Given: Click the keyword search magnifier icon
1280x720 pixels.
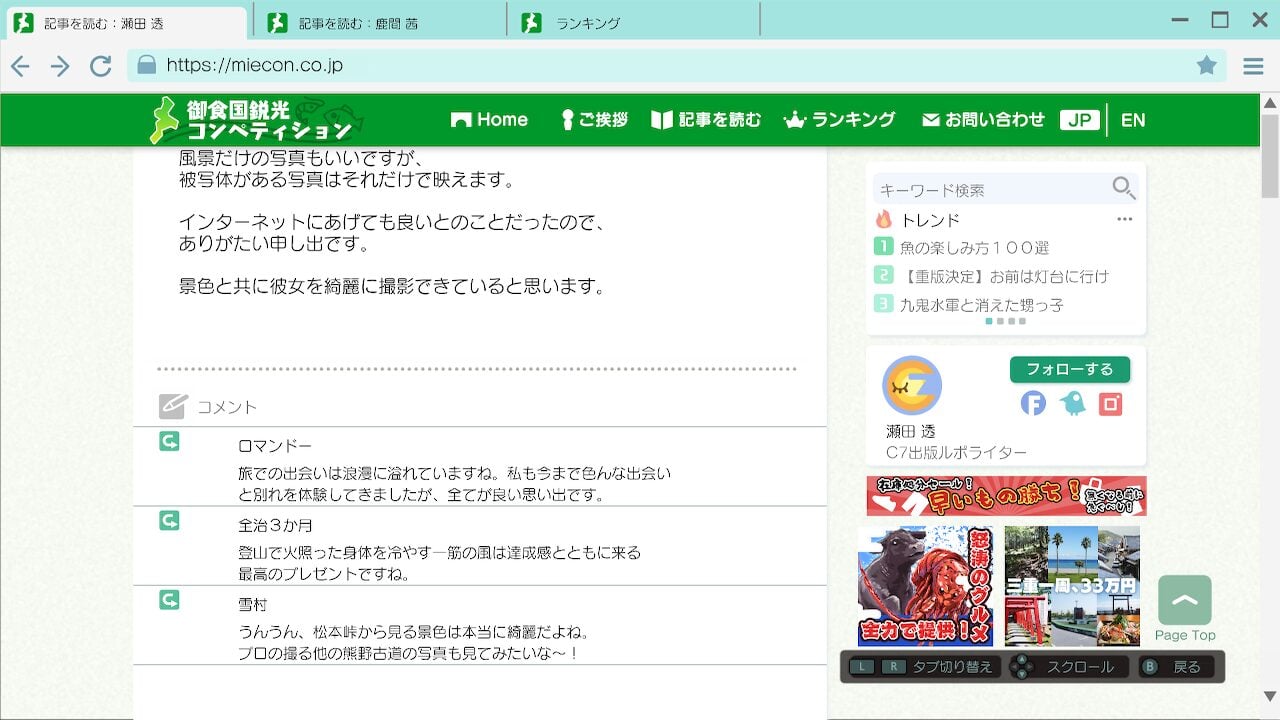Looking at the screenshot, I should (1123, 188).
